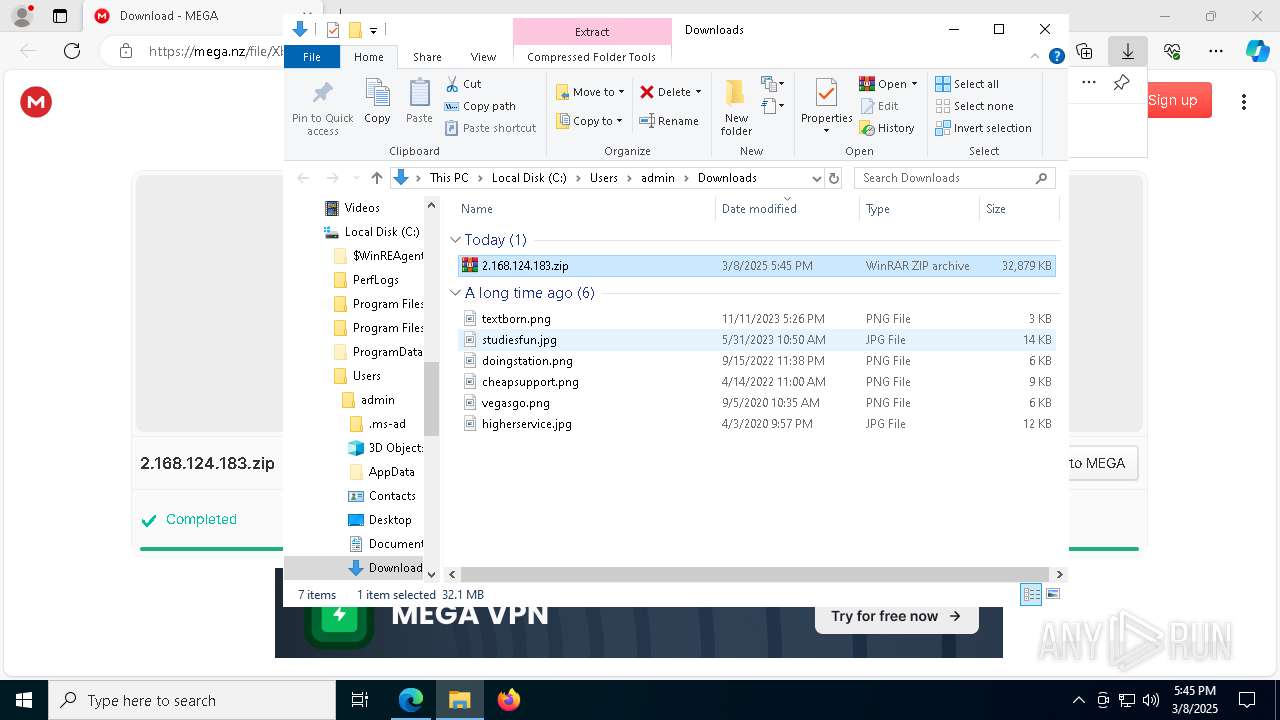Refresh the Downloads folder view
Viewport: 1280px width, 720px height.
click(x=834, y=178)
